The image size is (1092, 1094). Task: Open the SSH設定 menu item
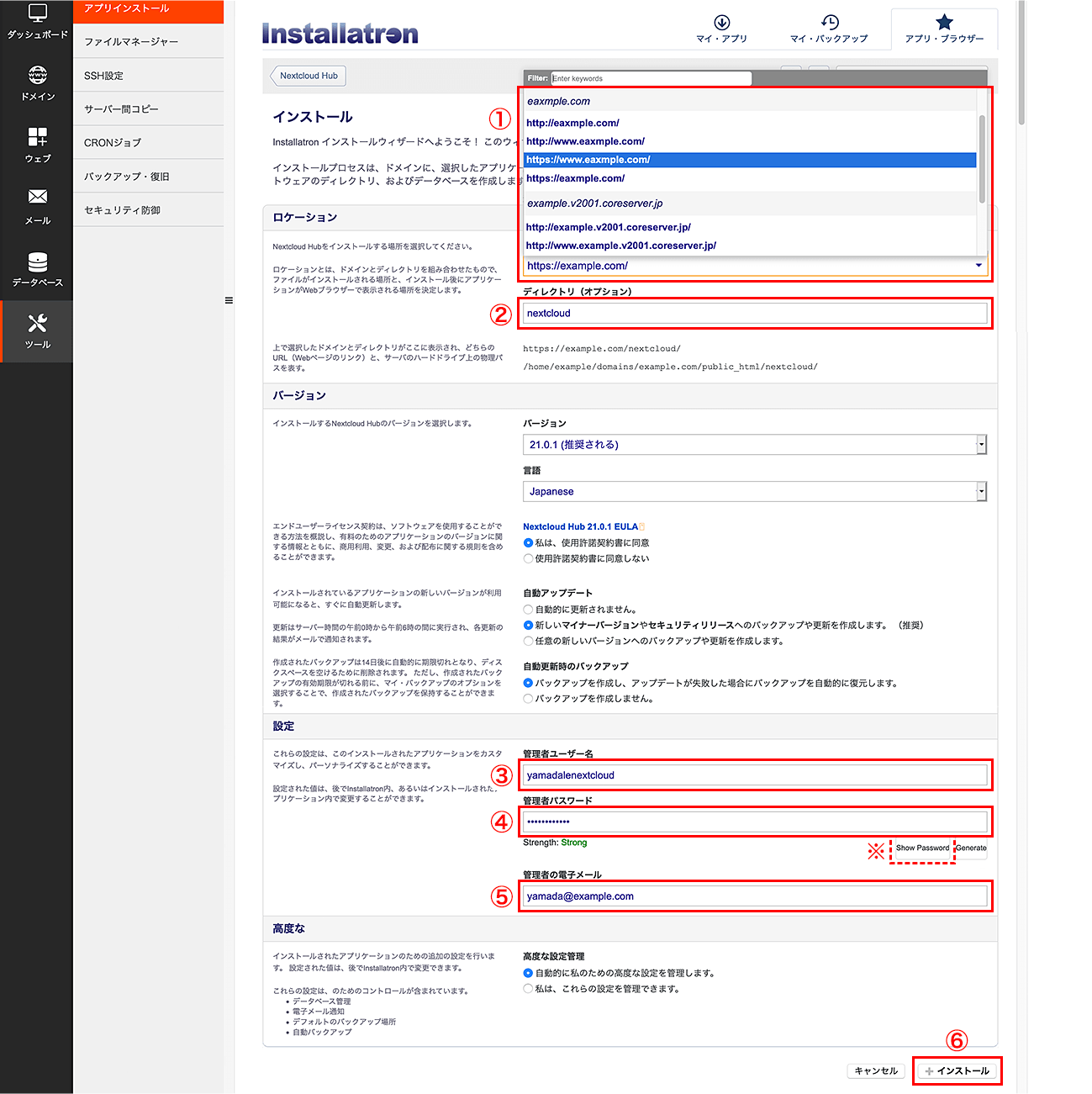(148, 75)
